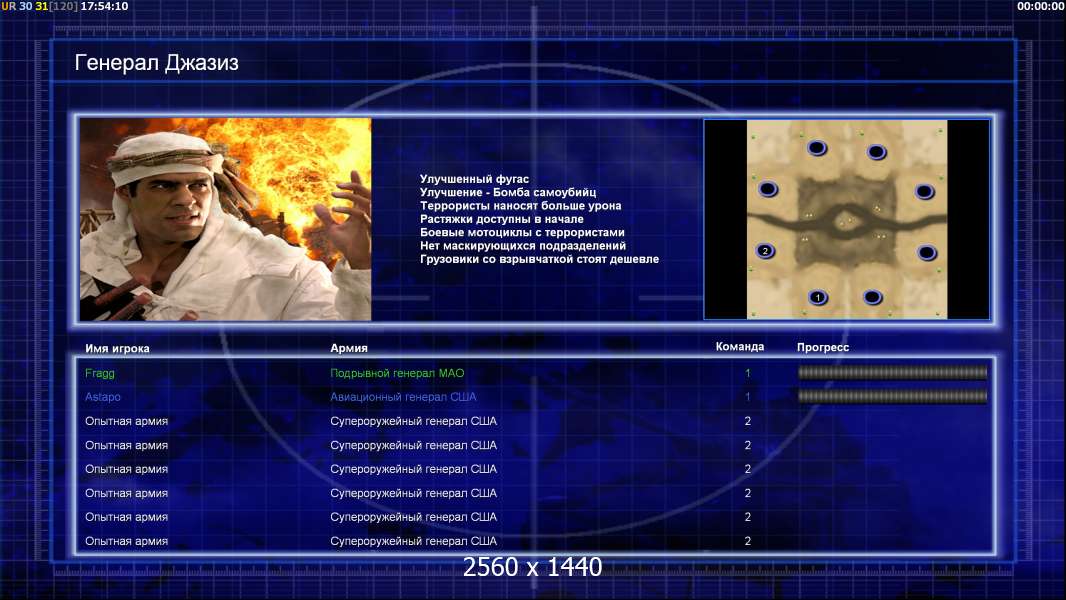Select army 'Авиационный генерал США'

point(403,397)
